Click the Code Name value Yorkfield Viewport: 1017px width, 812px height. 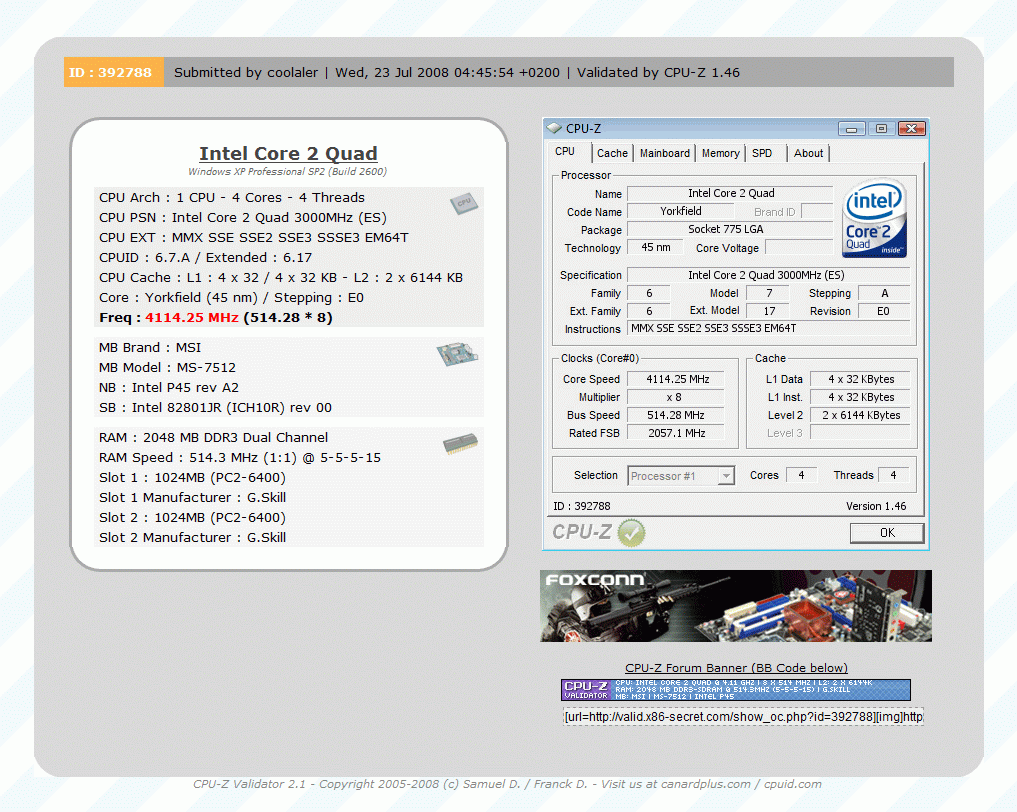(680, 211)
